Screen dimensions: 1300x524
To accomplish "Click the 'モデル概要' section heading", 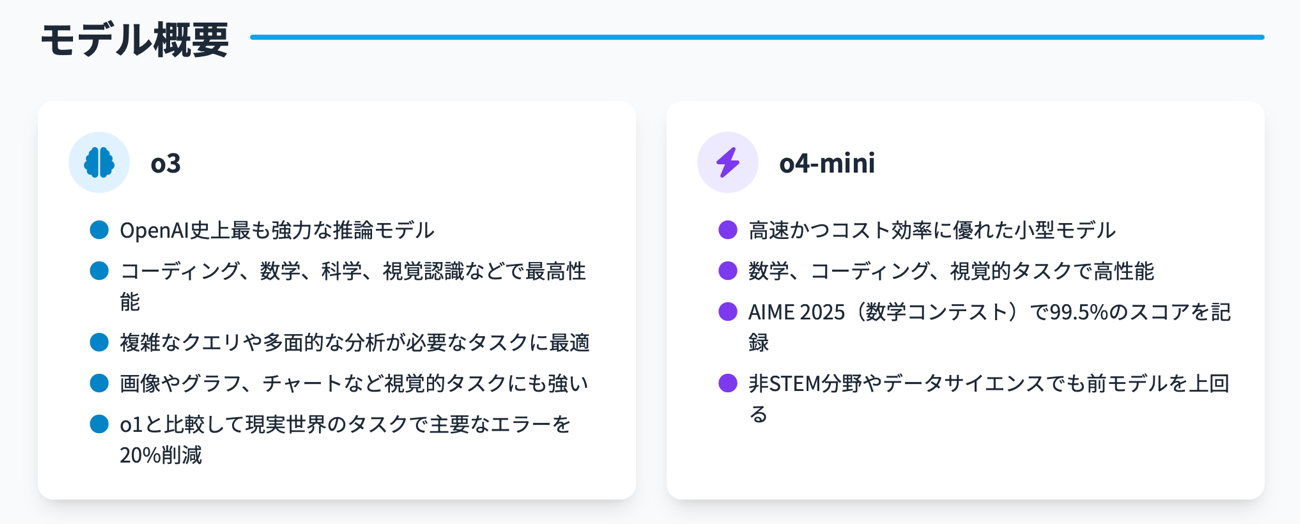I will point(135,39).
